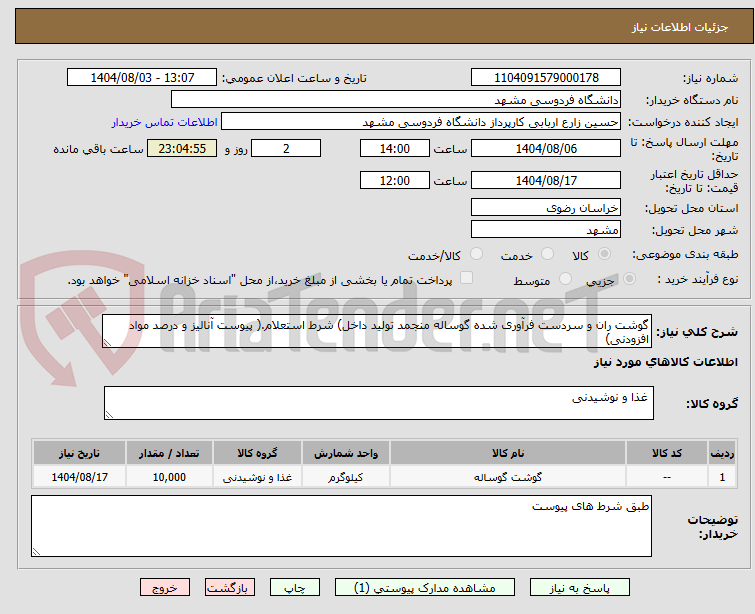This screenshot has height=614, width=755.
Task: Click the ایجاد کننده درخواست field
Action: (x=421, y=122)
